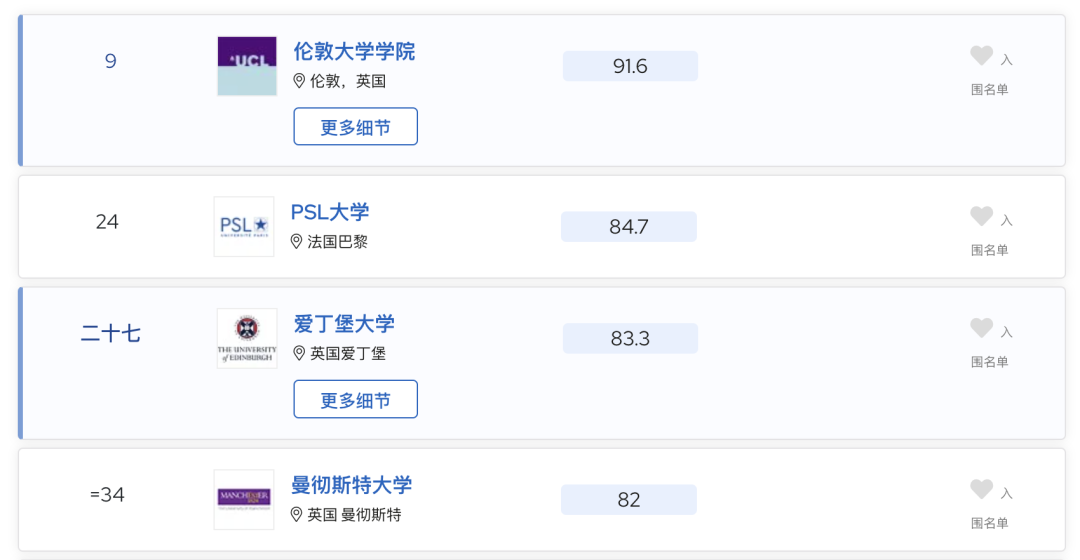
Task: Click the University of Edinburgh crest logo
Action: tap(247, 338)
